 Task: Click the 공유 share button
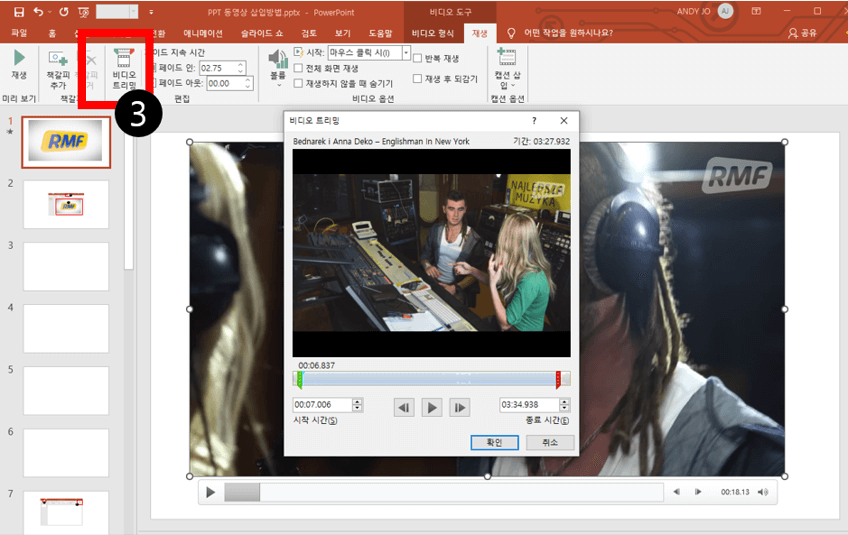point(803,33)
